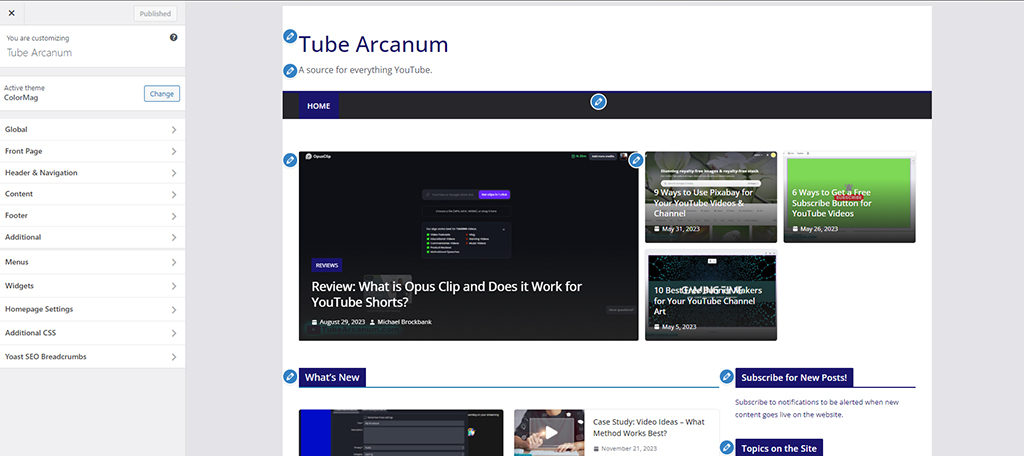Open the Case Study: Video Ideas post

tap(649, 427)
